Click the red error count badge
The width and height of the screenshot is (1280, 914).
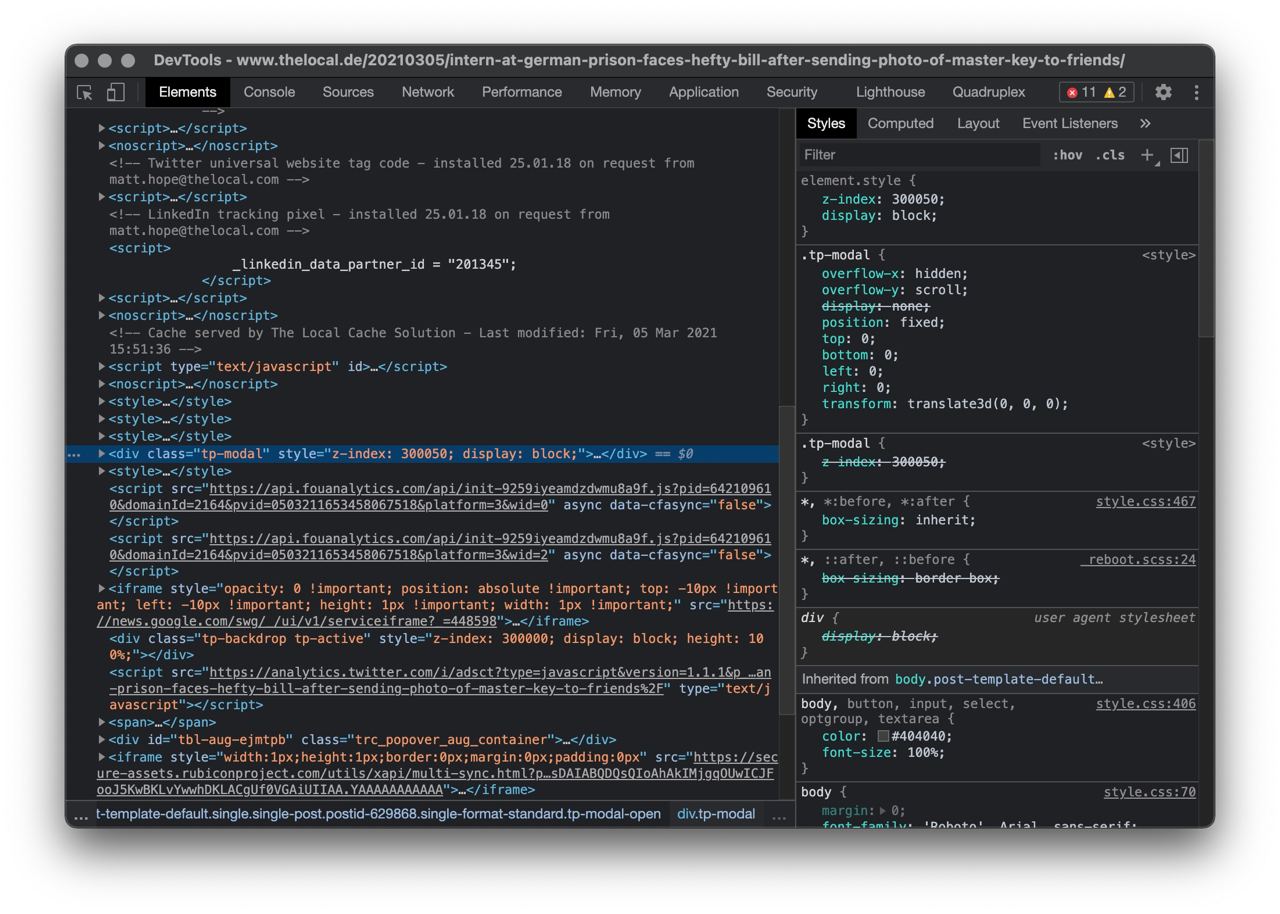(1081, 92)
